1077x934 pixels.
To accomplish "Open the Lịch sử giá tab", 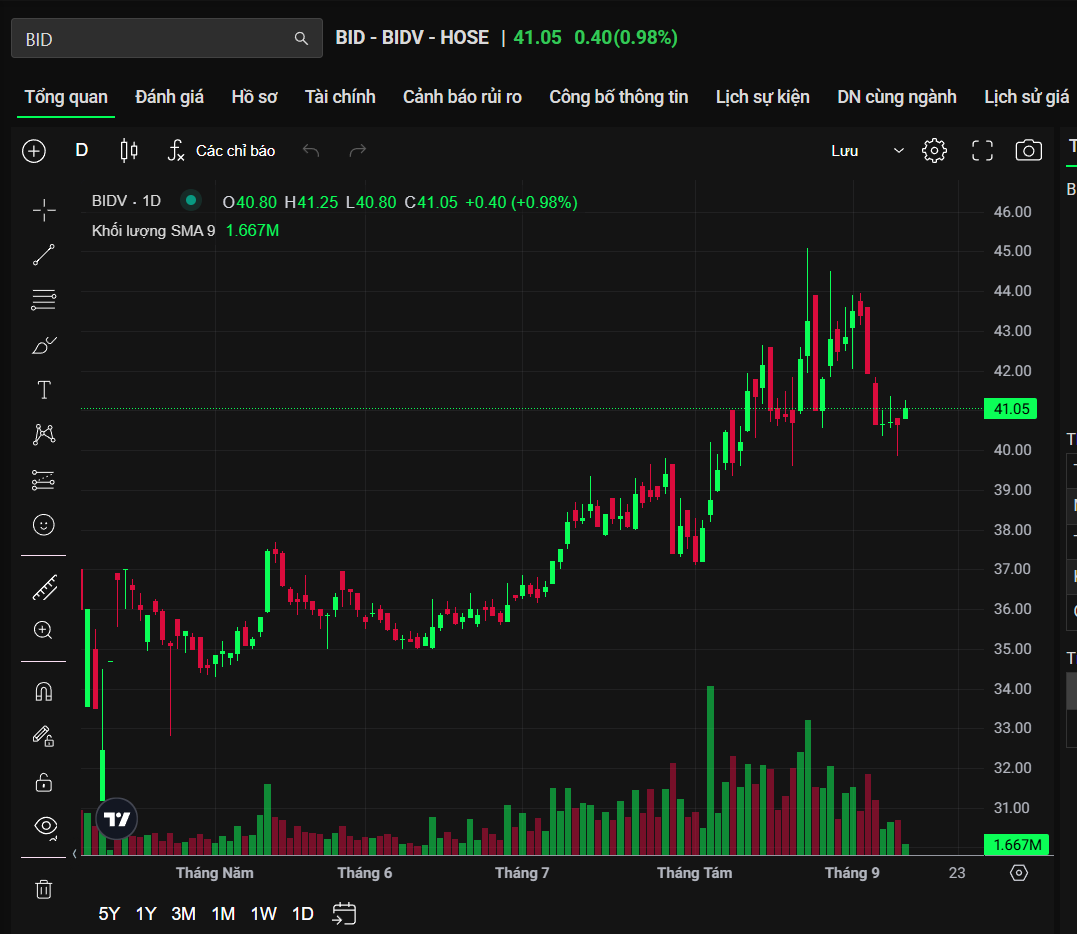I will [x=1026, y=97].
